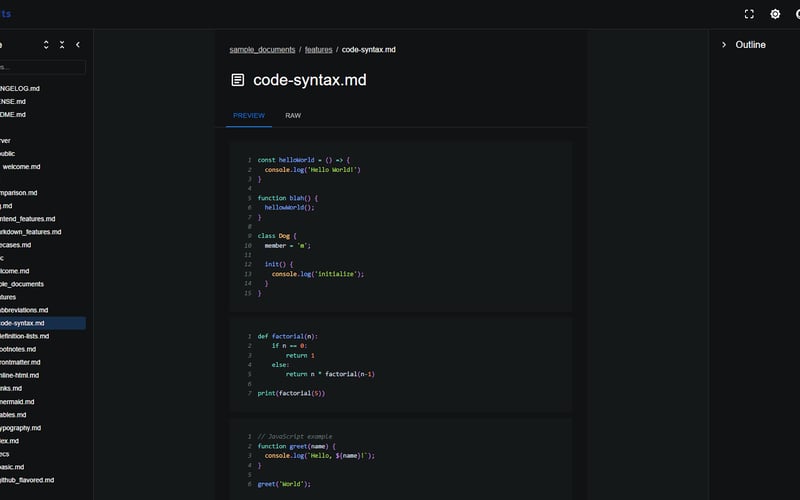Select the features folder in the tree

[x=8, y=297]
